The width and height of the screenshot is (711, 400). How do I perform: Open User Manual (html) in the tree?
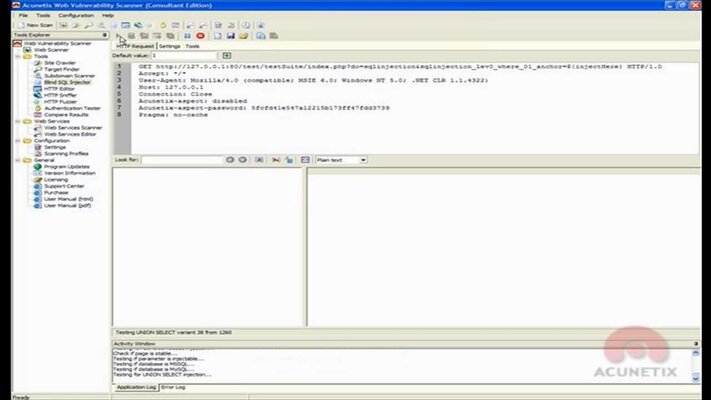click(x=68, y=199)
